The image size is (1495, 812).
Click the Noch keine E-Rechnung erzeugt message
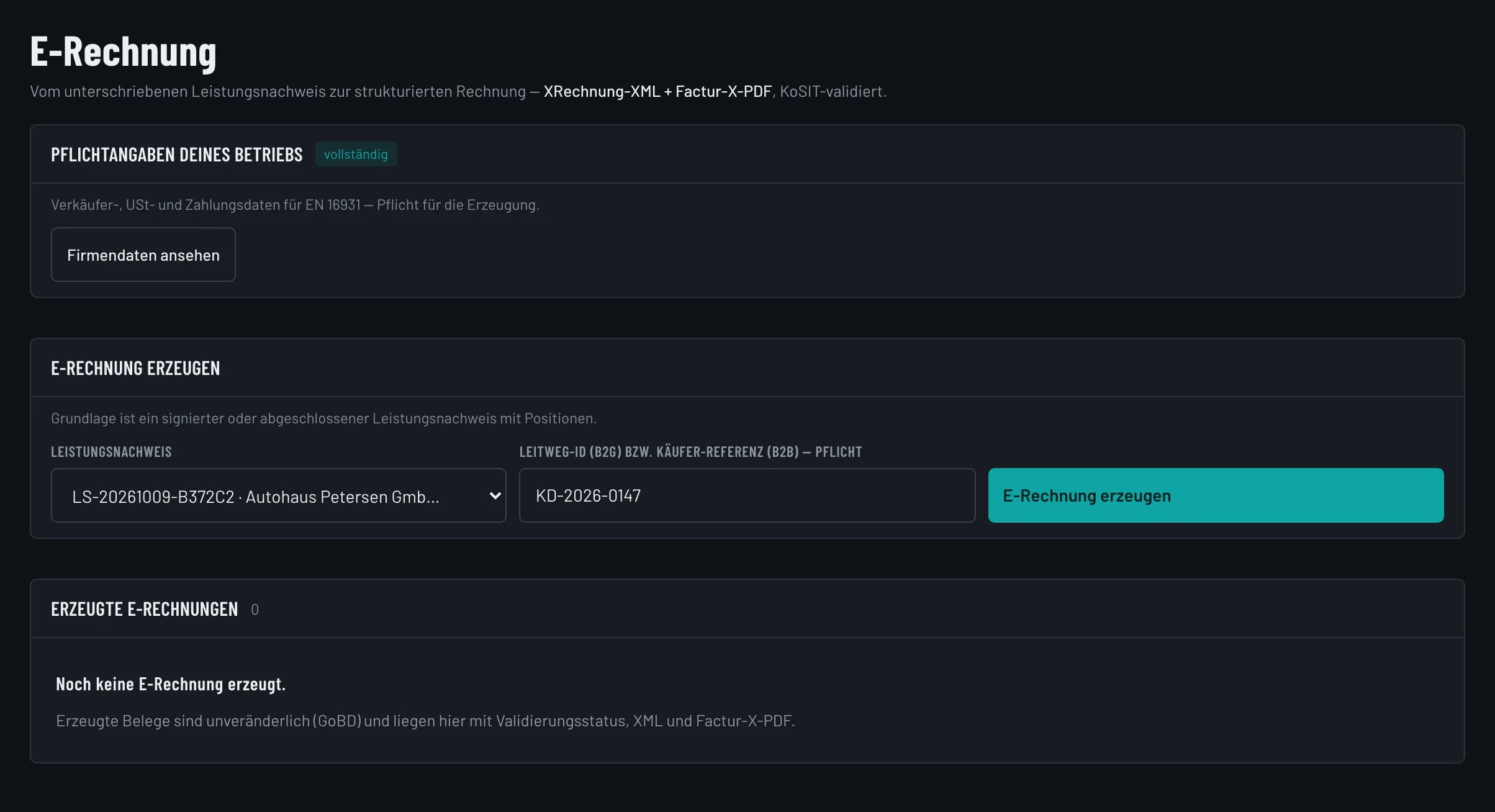pos(171,684)
